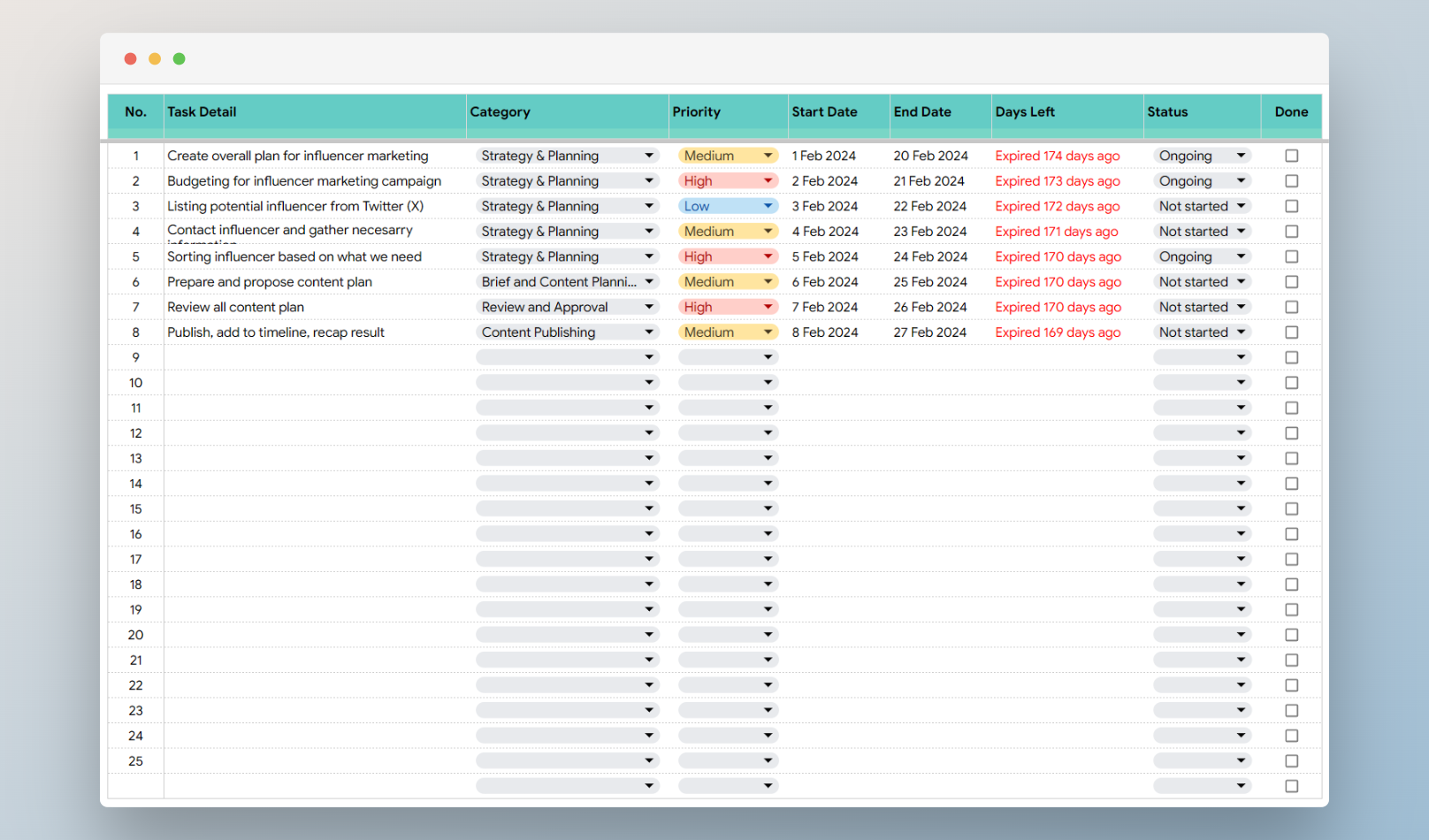
Task: Select the Status column header
Action: (x=1202, y=112)
